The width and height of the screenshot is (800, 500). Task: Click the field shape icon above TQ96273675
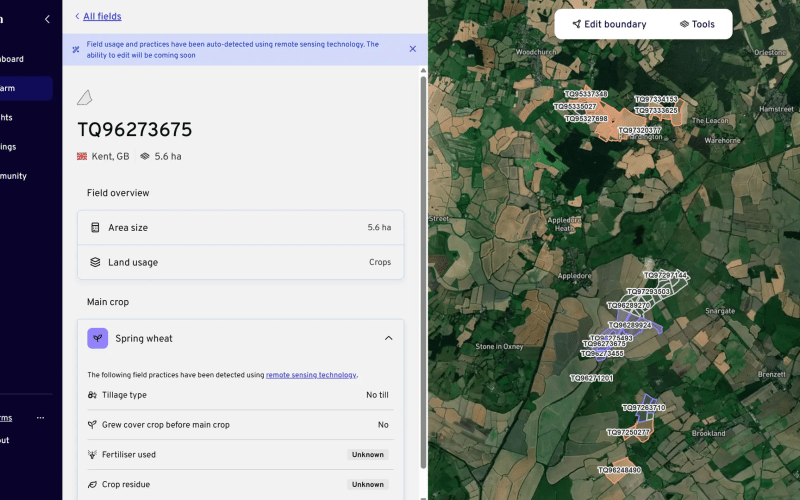click(x=85, y=97)
